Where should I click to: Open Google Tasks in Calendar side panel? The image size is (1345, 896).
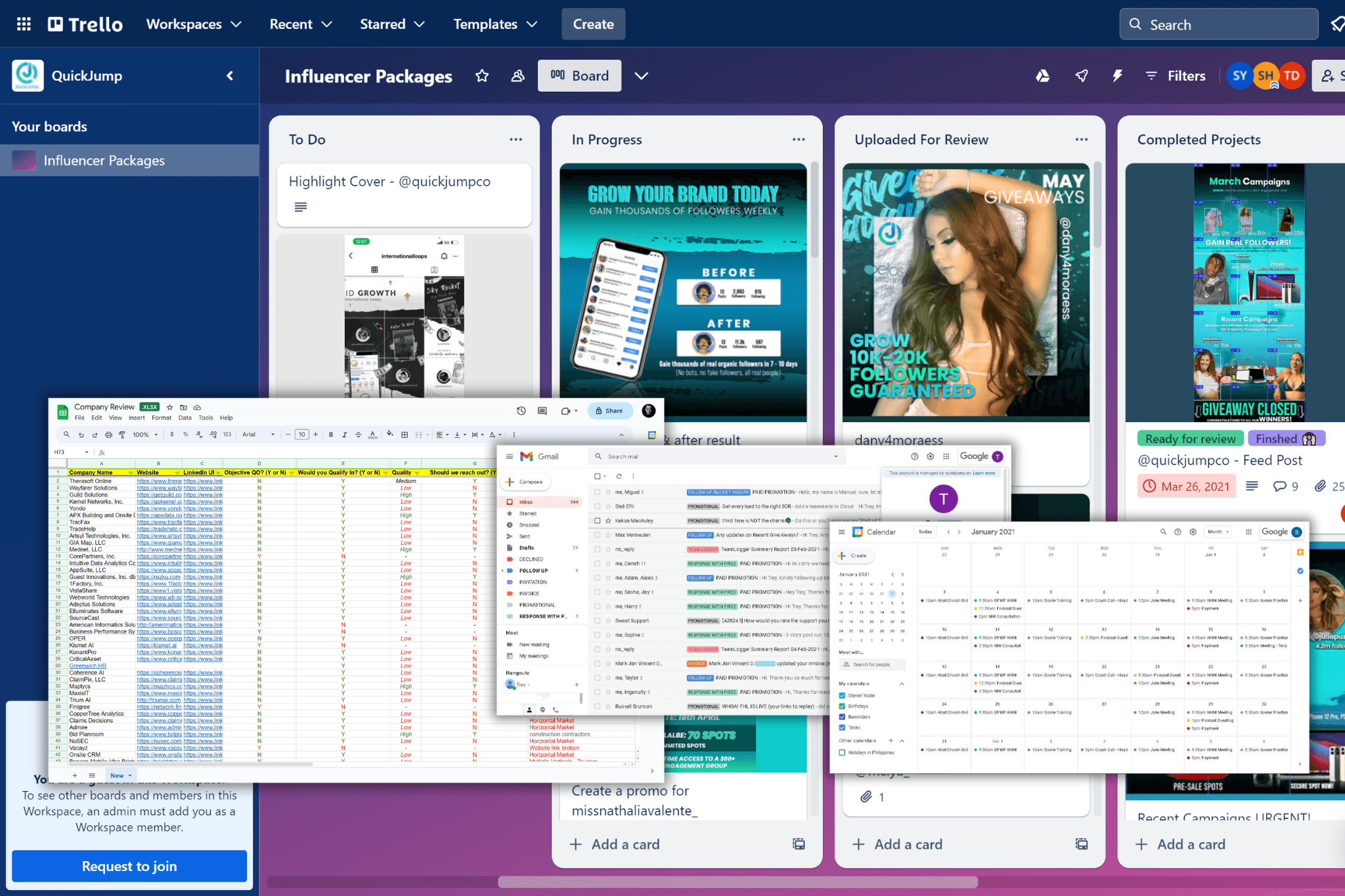point(1300,570)
